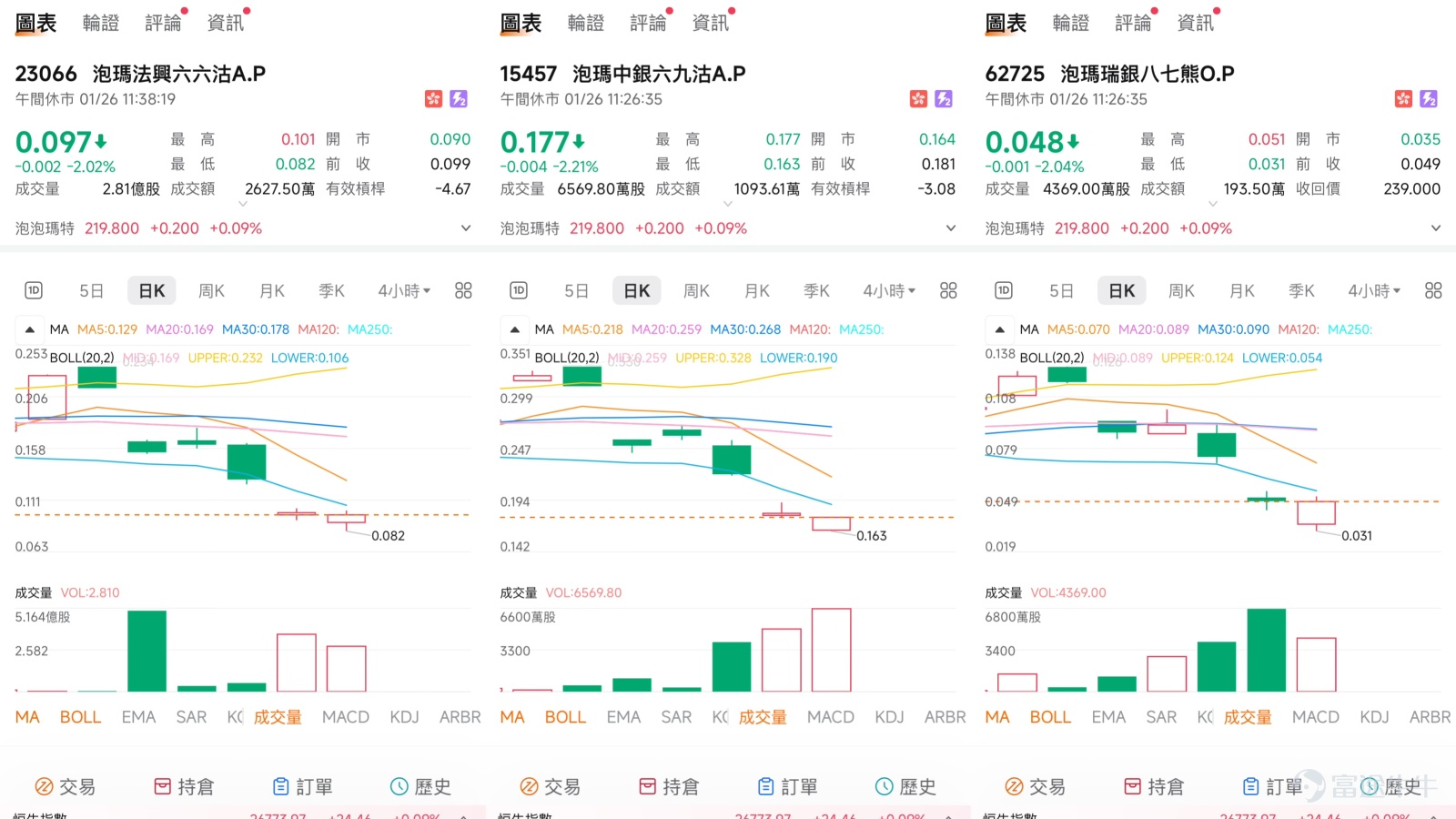
Task: Switch to 資訊 tab in panel 62725
Action: pos(1195,23)
